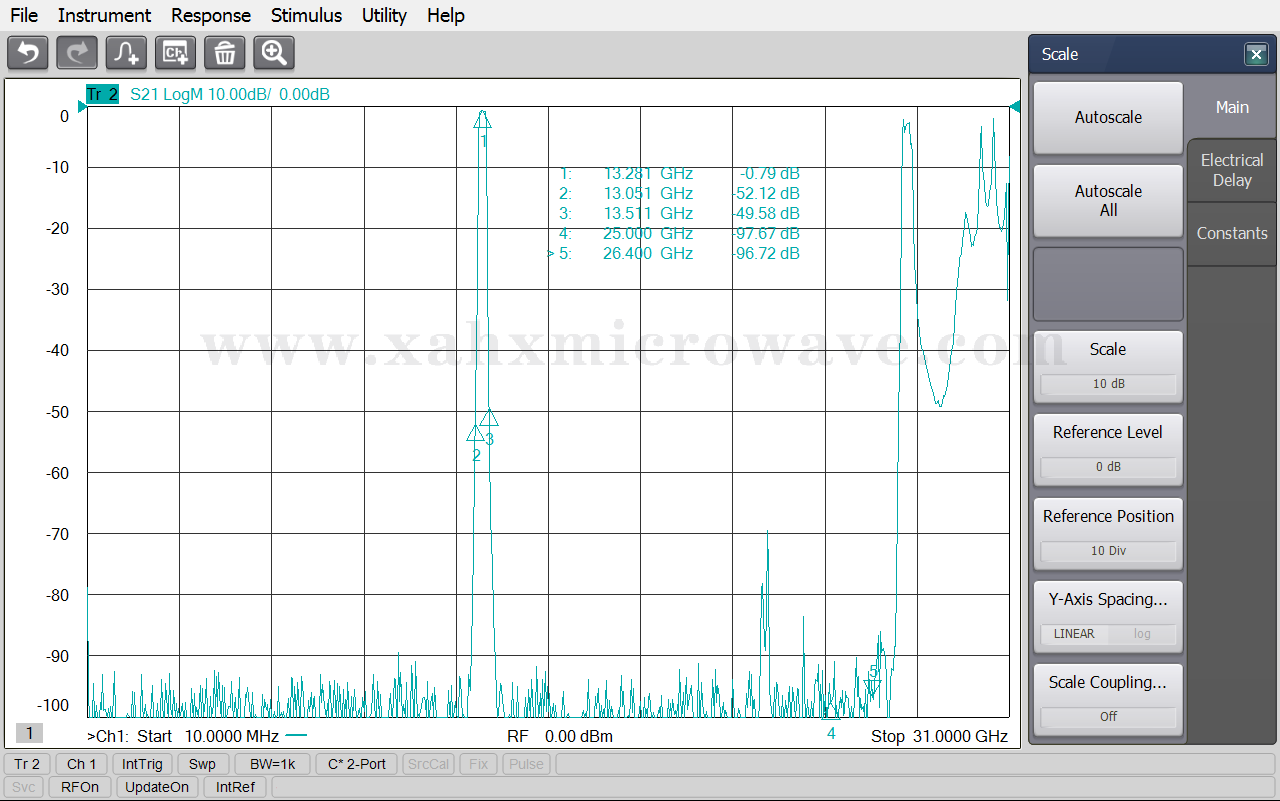Switch to the Electrical Delay tab
Viewport: 1280px width, 801px height.
point(1232,170)
